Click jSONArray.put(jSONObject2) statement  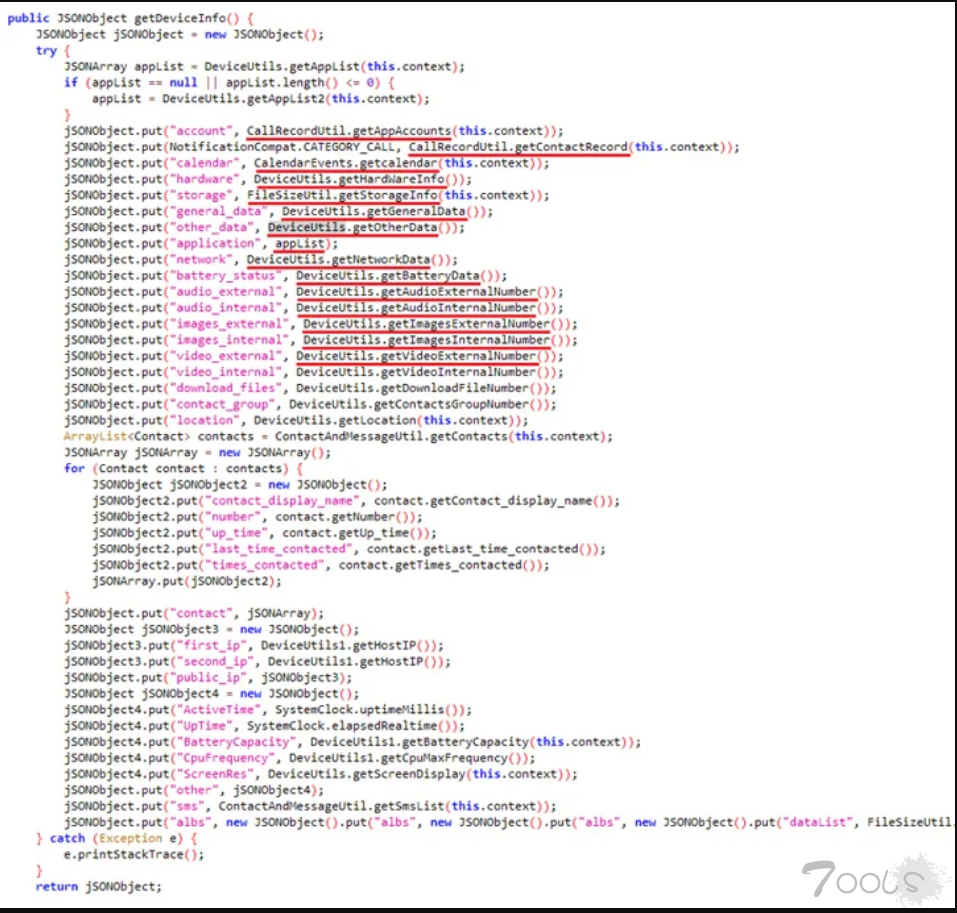(187, 581)
